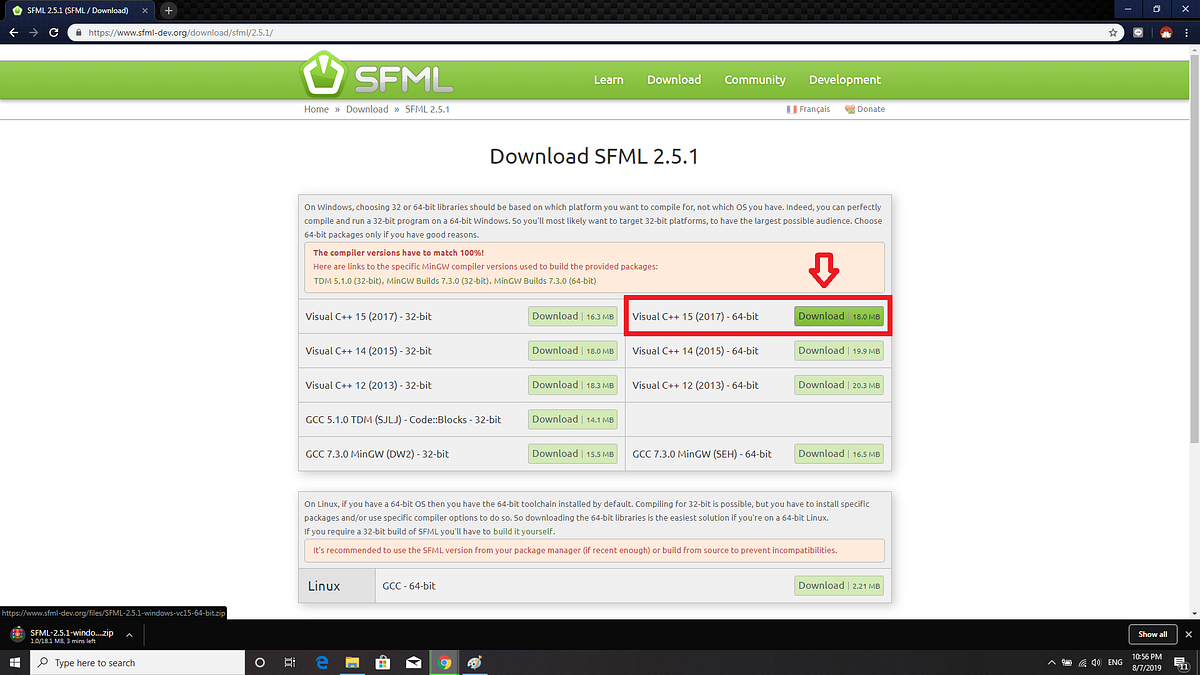The width and height of the screenshot is (1200, 675).
Task: Bookmark this page with the star icon
Action: click(x=1113, y=32)
